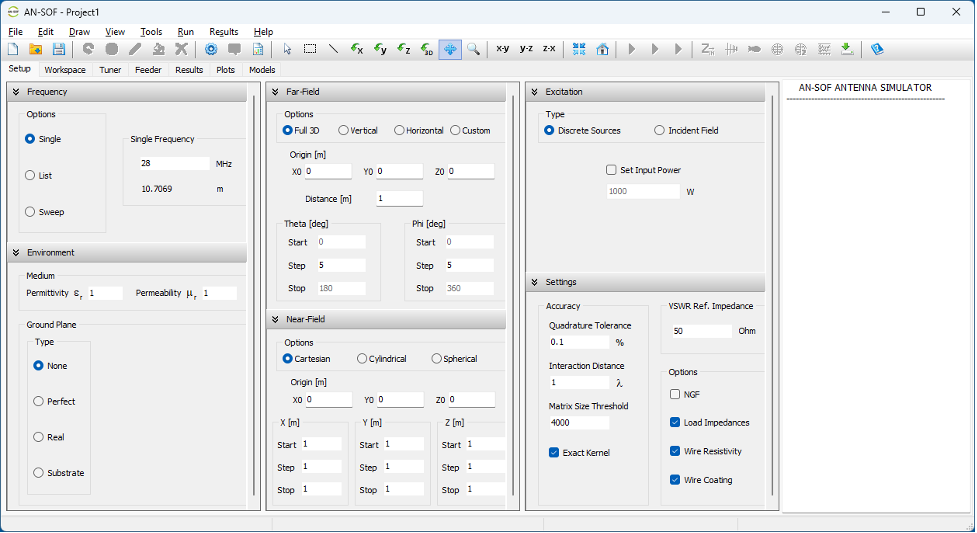Switch to the Plots tab
977x533 pixels.
[226, 70]
